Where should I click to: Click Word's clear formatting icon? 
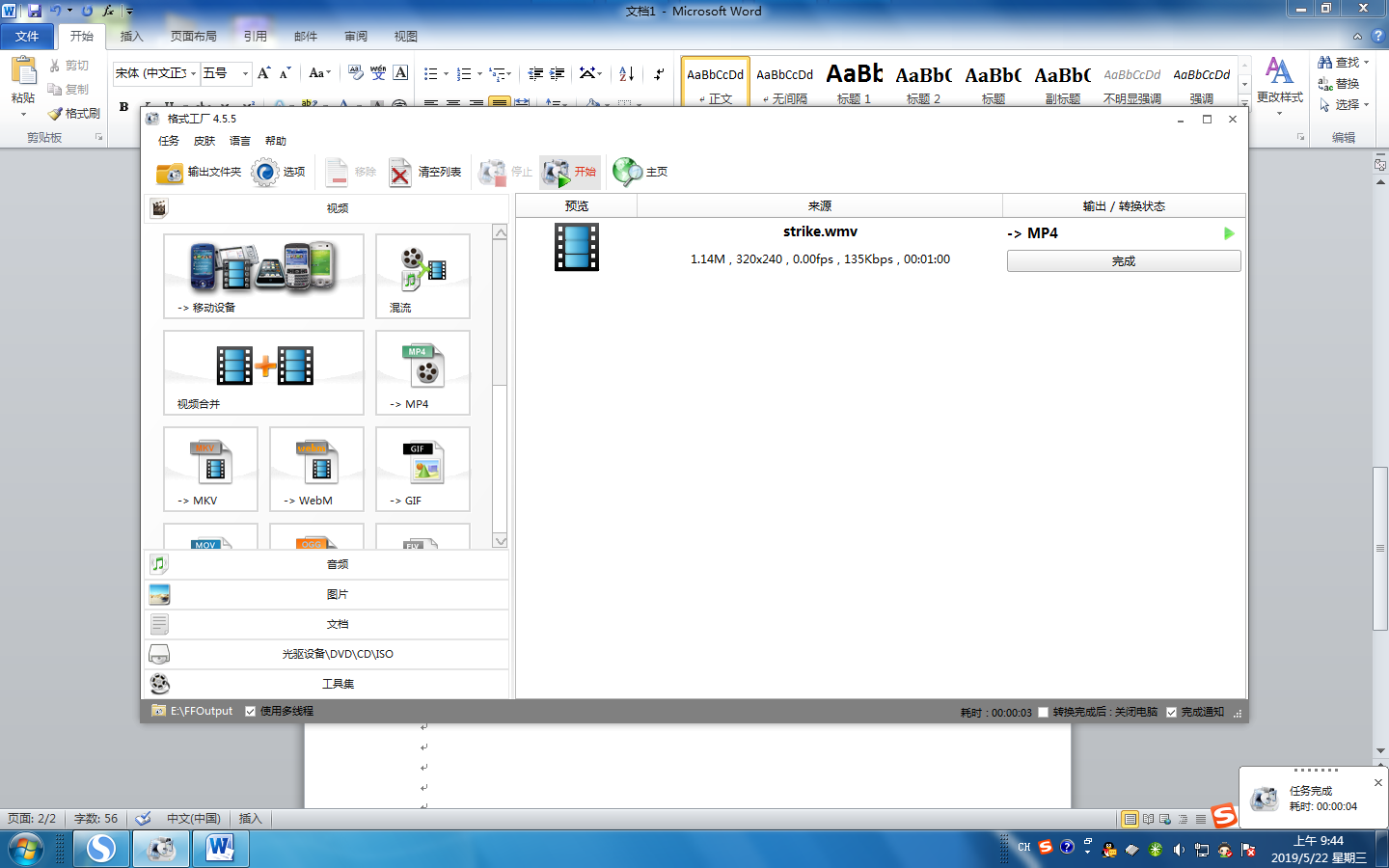(355, 73)
